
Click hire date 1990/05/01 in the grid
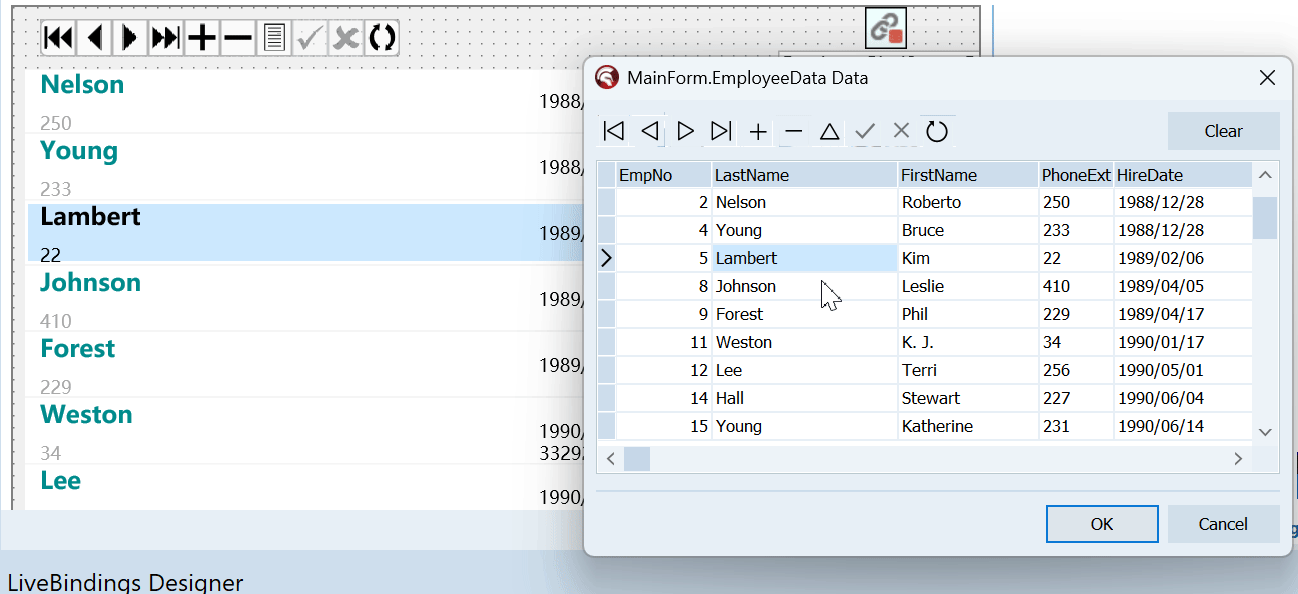(x=1183, y=370)
